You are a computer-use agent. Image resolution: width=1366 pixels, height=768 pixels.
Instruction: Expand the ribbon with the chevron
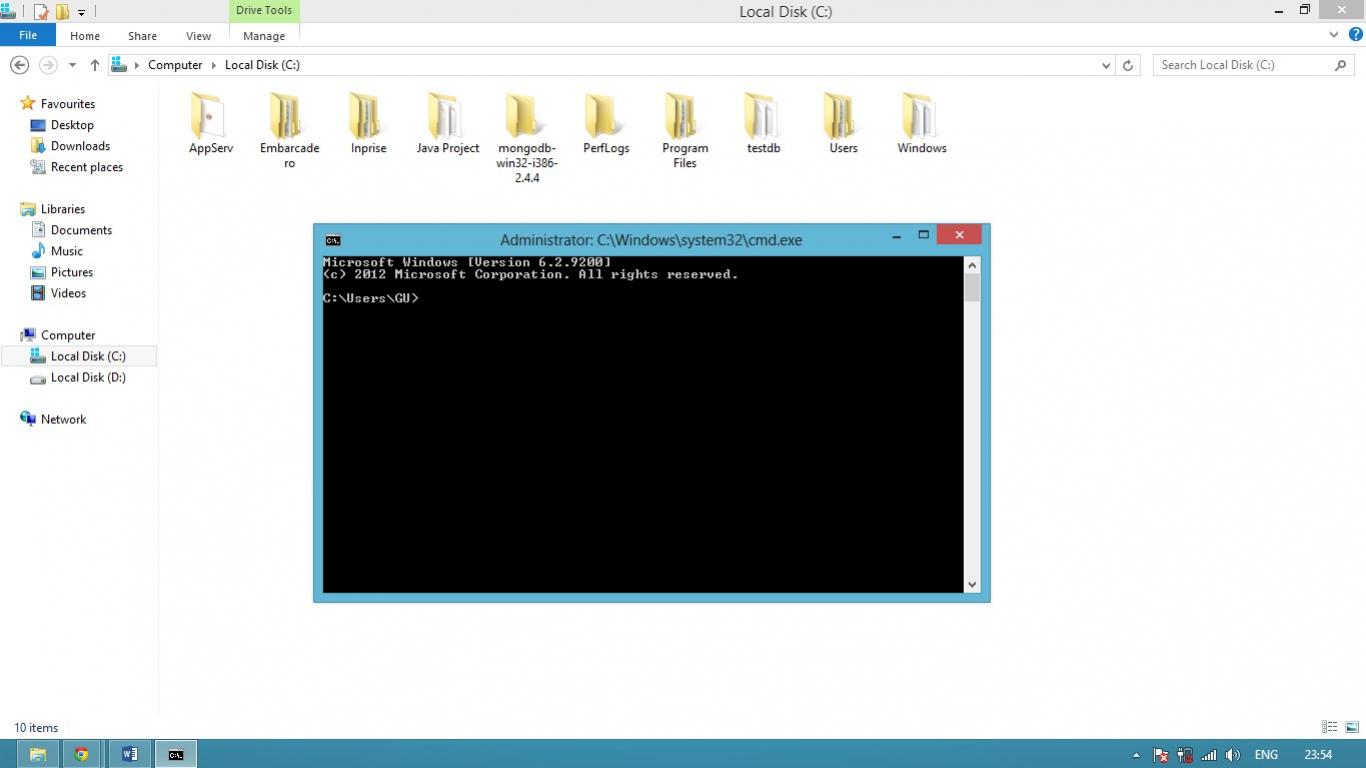[1334, 34]
